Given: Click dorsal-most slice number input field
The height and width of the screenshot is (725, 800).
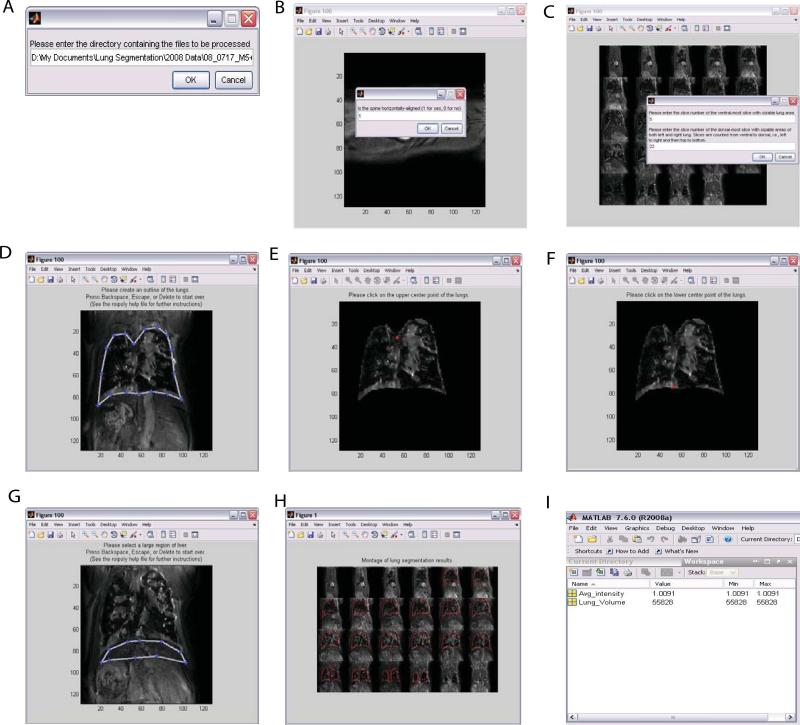Looking at the screenshot, I should pyautogui.click(x=721, y=146).
